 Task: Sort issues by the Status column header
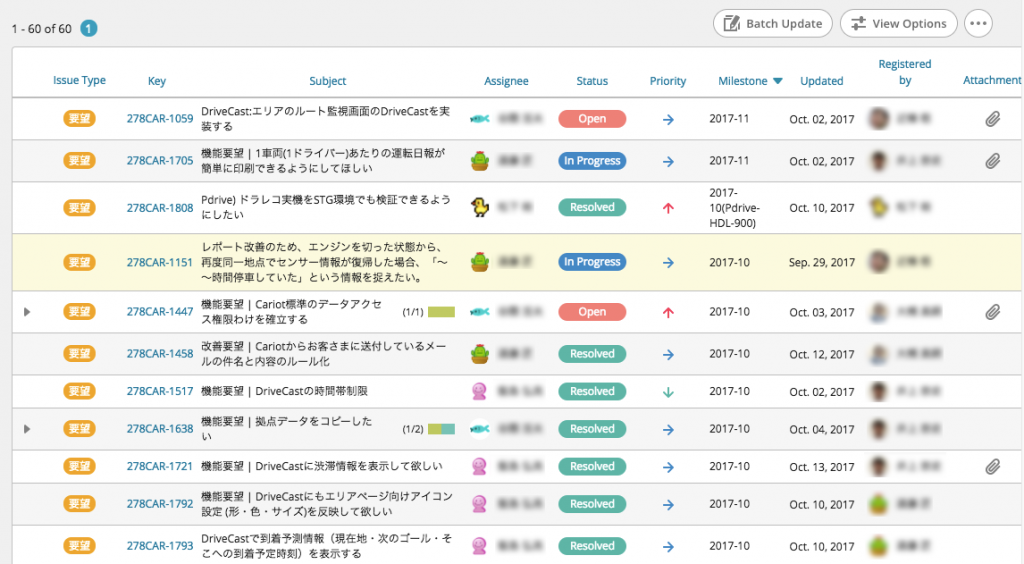[592, 81]
